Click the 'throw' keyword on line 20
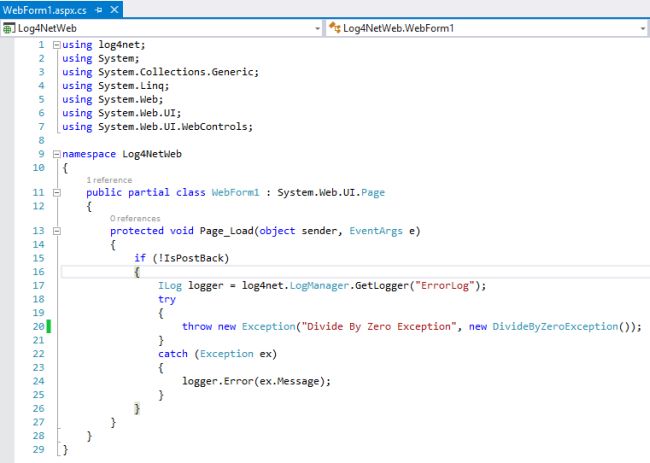 (x=197, y=327)
